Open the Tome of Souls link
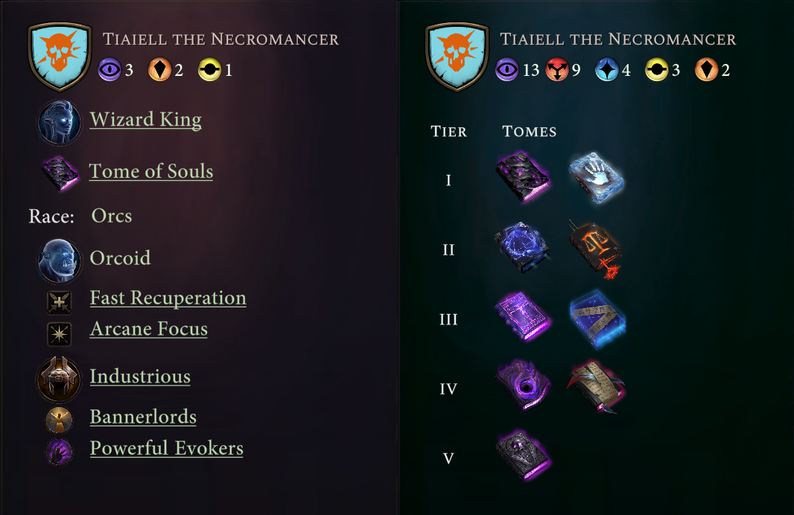794x515 pixels. (x=151, y=171)
